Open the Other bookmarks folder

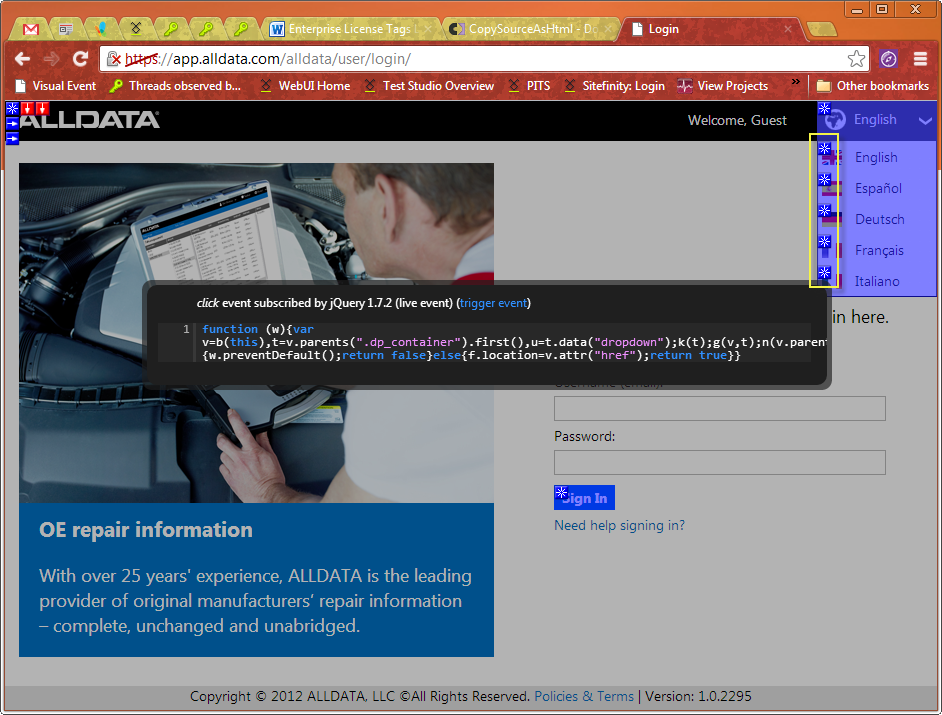(873, 86)
